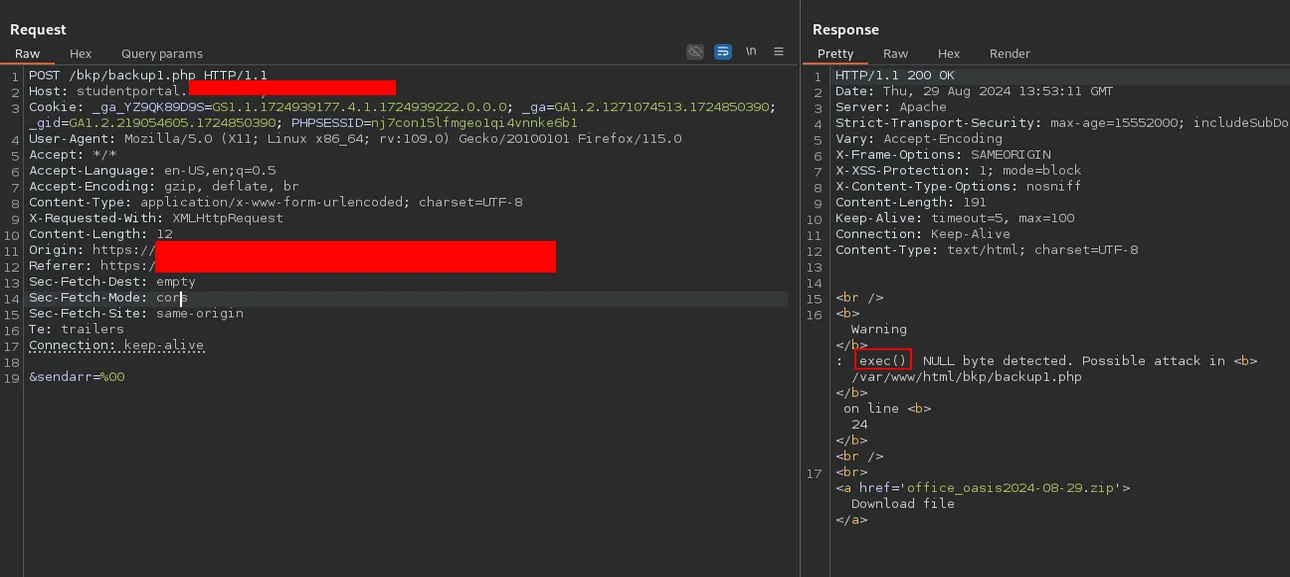Click the HTTP/1.1 200 OK status line
Viewport: 1290px width, 577px height.
pos(895,75)
